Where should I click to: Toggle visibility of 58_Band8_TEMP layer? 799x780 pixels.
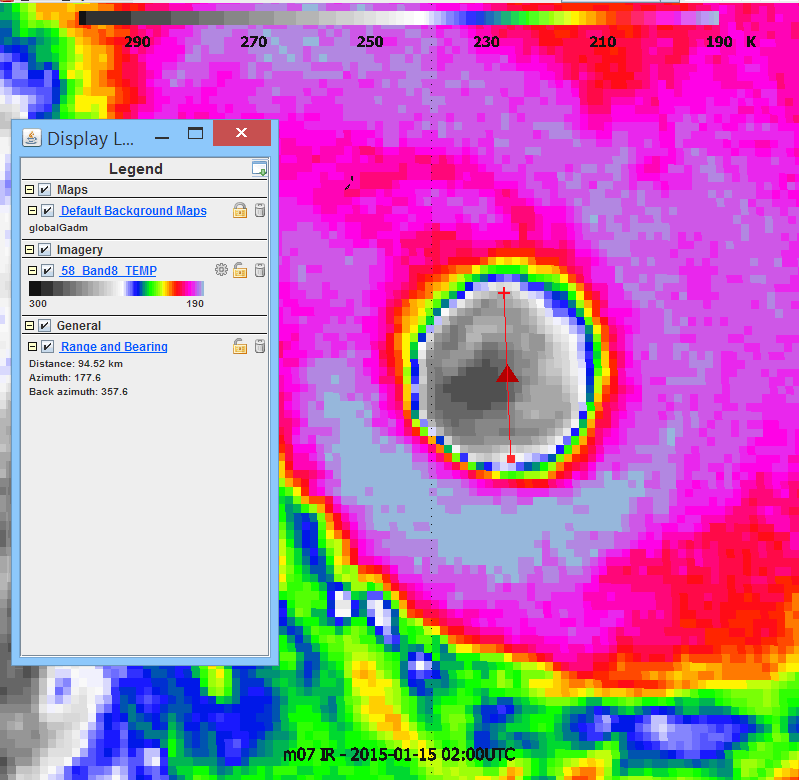click(x=47, y=271)
